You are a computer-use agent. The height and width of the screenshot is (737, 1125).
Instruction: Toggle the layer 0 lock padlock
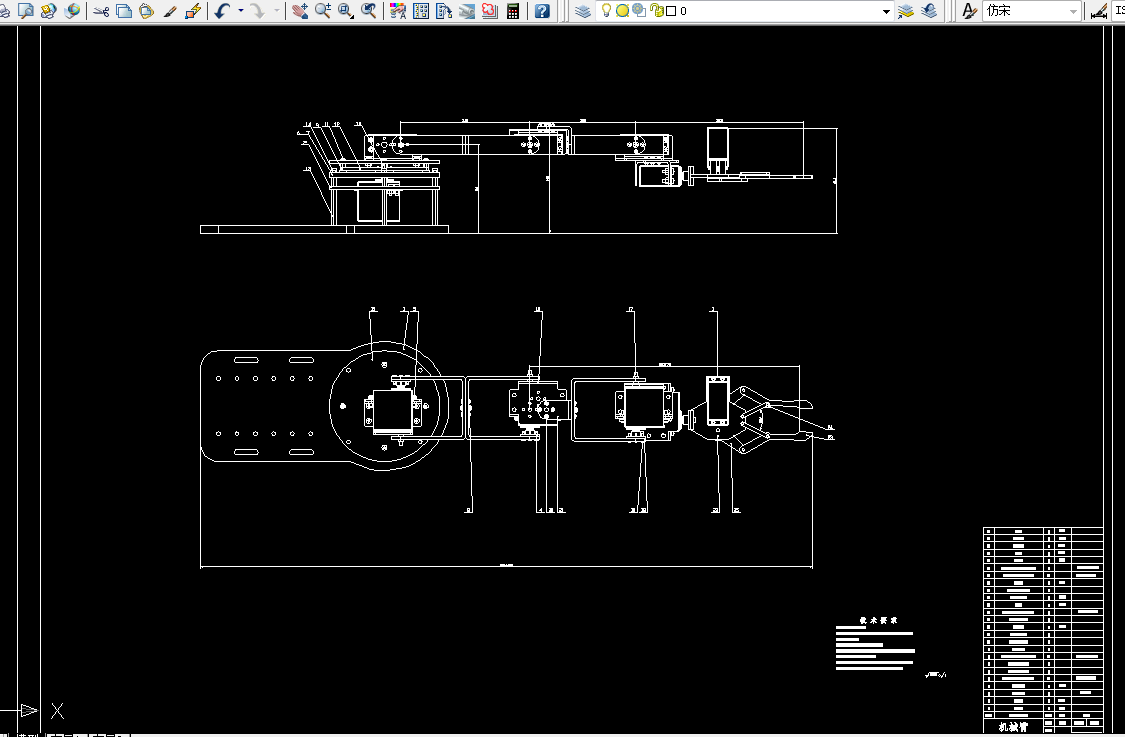(x=656, y=10)
